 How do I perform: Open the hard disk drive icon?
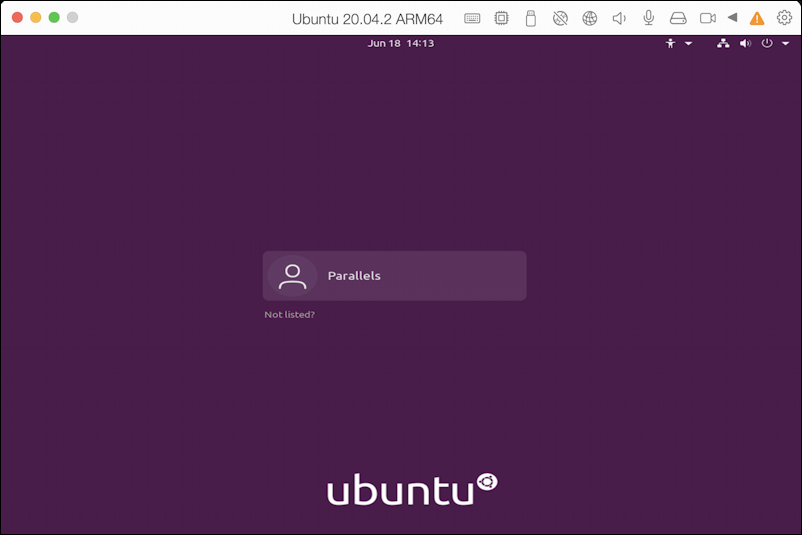click(678, 18)
